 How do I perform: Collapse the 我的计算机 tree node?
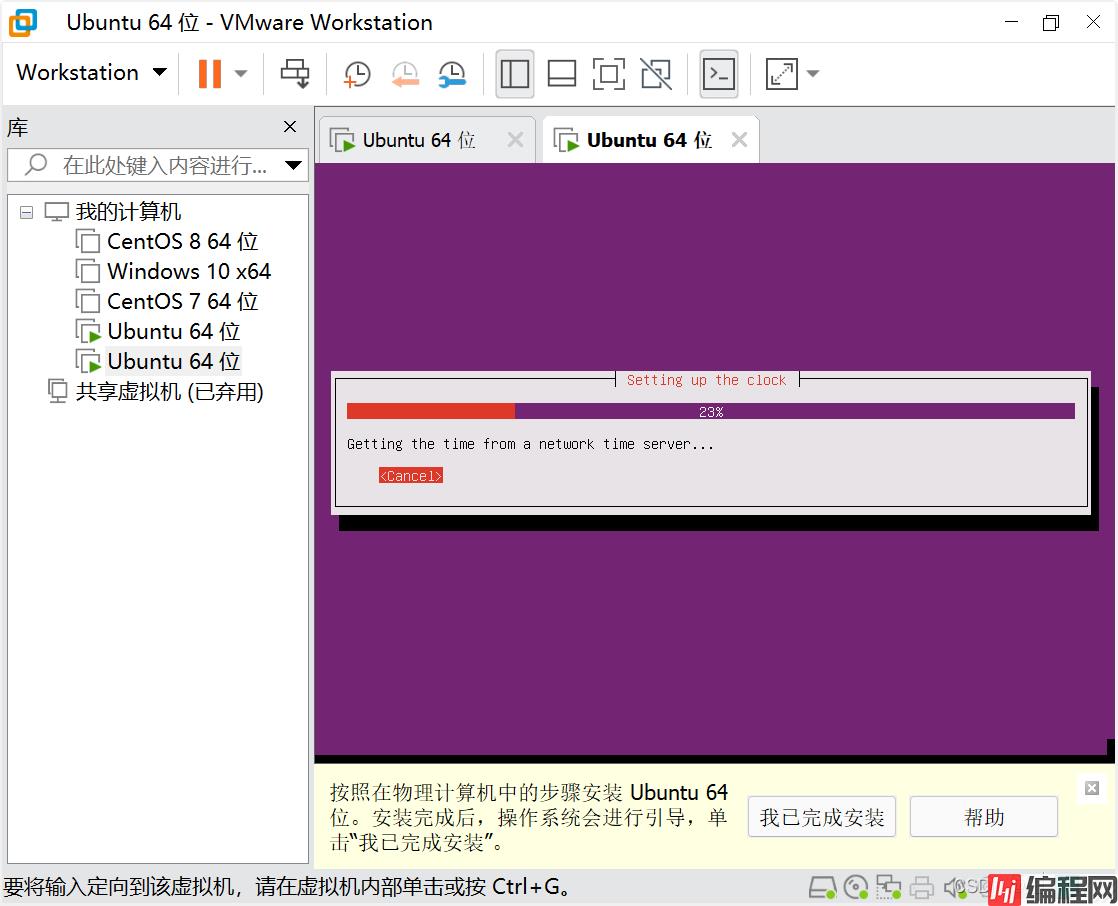[x=26, y=212]
